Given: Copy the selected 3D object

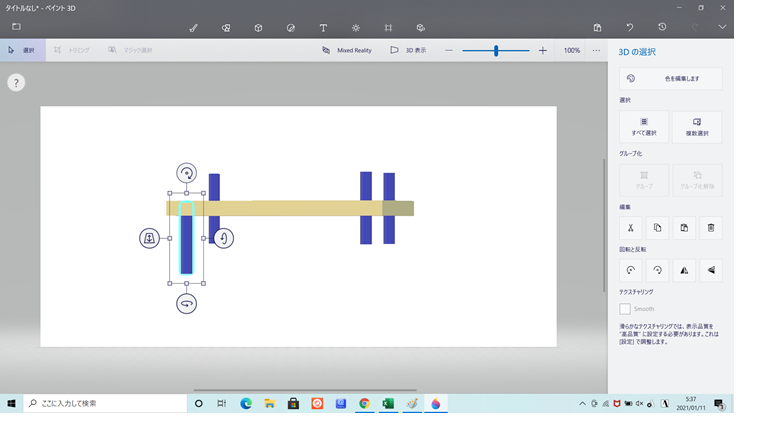Looking at the screenshot, I should click(x=657, y=228).
